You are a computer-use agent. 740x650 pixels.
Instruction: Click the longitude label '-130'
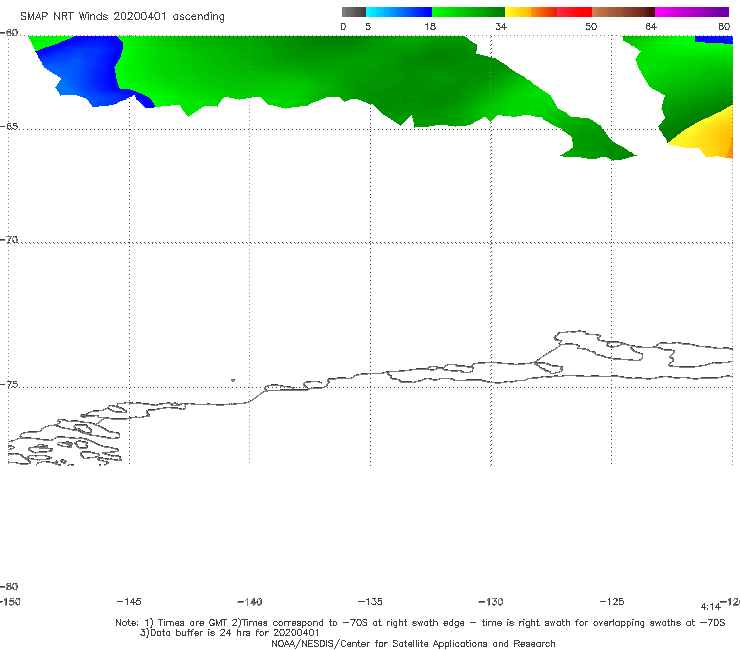tap(491, 602)
